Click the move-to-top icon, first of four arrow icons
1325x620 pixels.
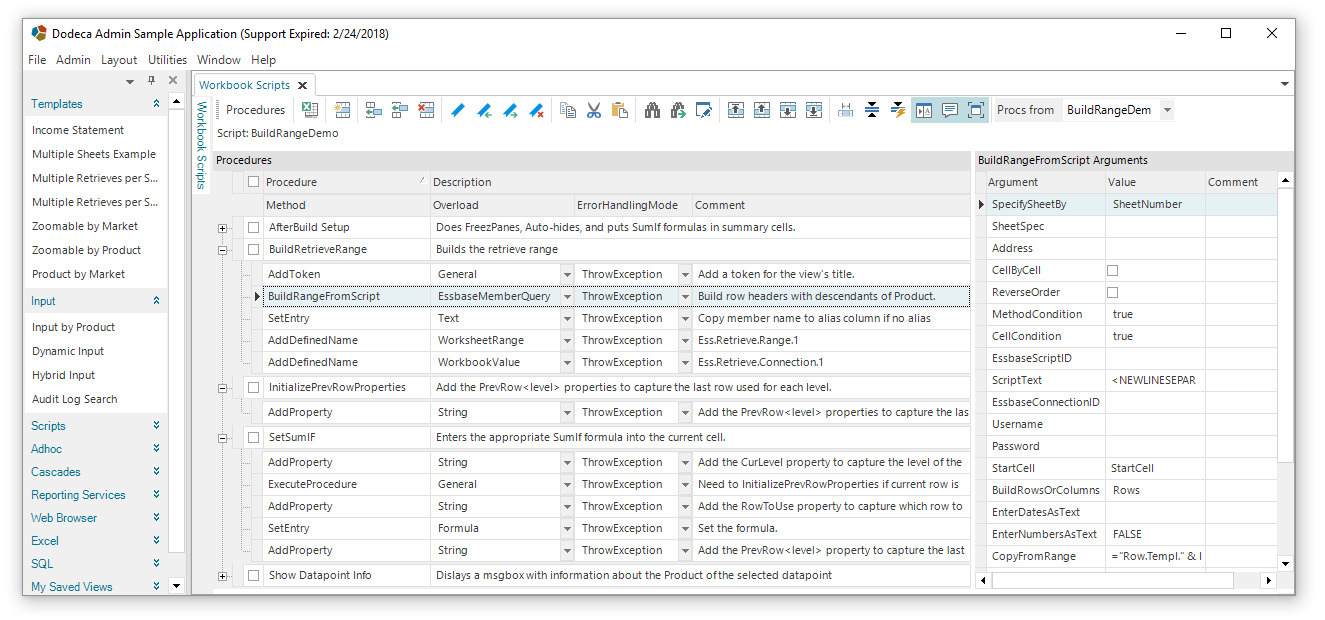[736, 110]
